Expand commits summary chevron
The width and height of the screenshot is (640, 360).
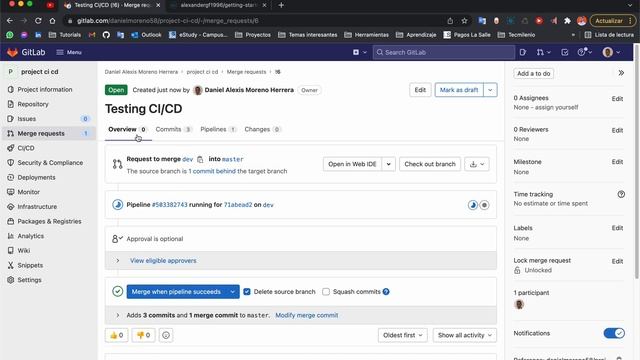(x=118, y=315)
